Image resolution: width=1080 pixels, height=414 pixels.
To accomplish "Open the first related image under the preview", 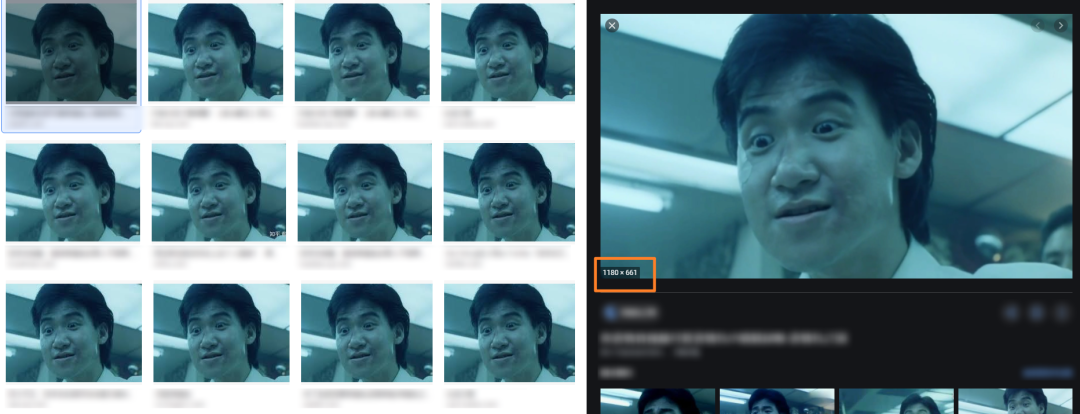I will pyautogui.click(x=658, y=402).
